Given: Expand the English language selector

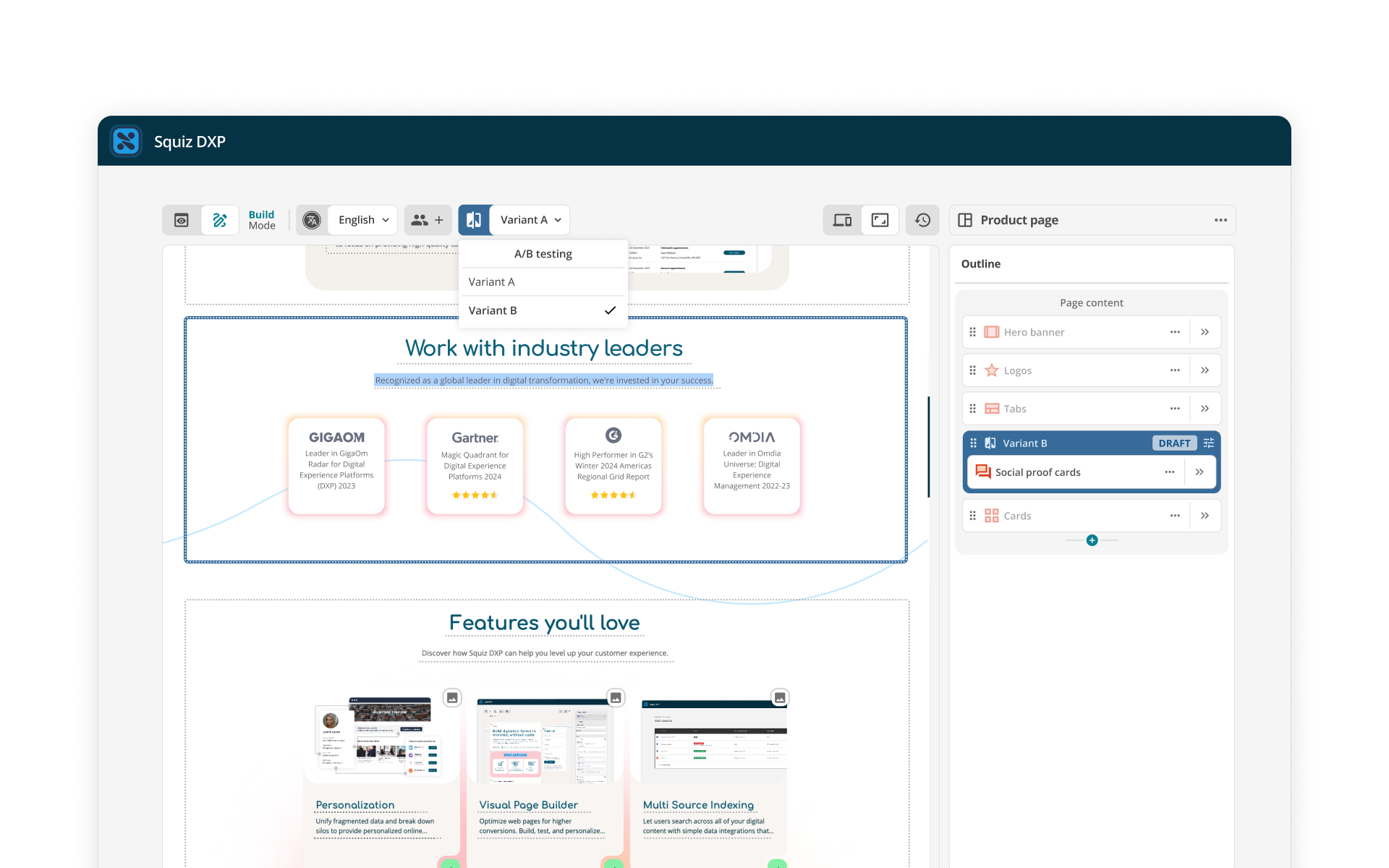Looking at the screenshot, I should 362,220.
